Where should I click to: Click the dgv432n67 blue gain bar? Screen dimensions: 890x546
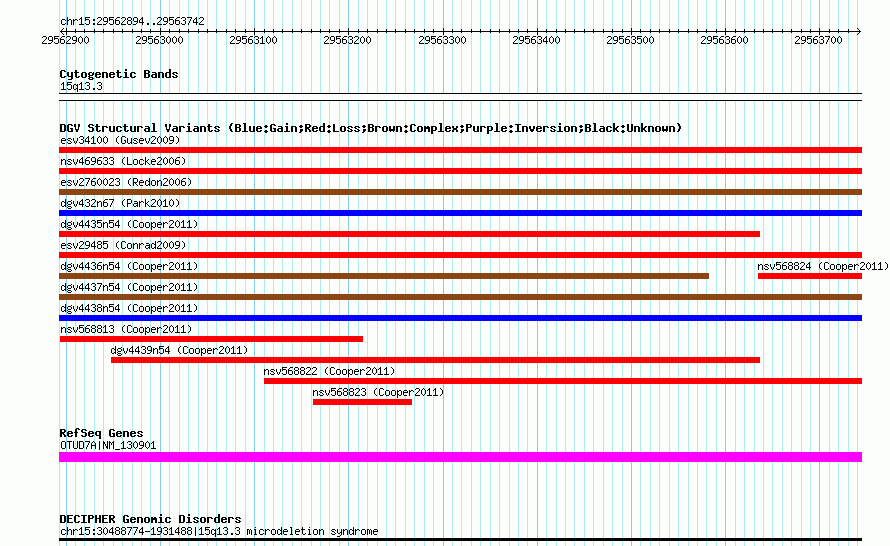pyautogui.click(x=460, y=213)
